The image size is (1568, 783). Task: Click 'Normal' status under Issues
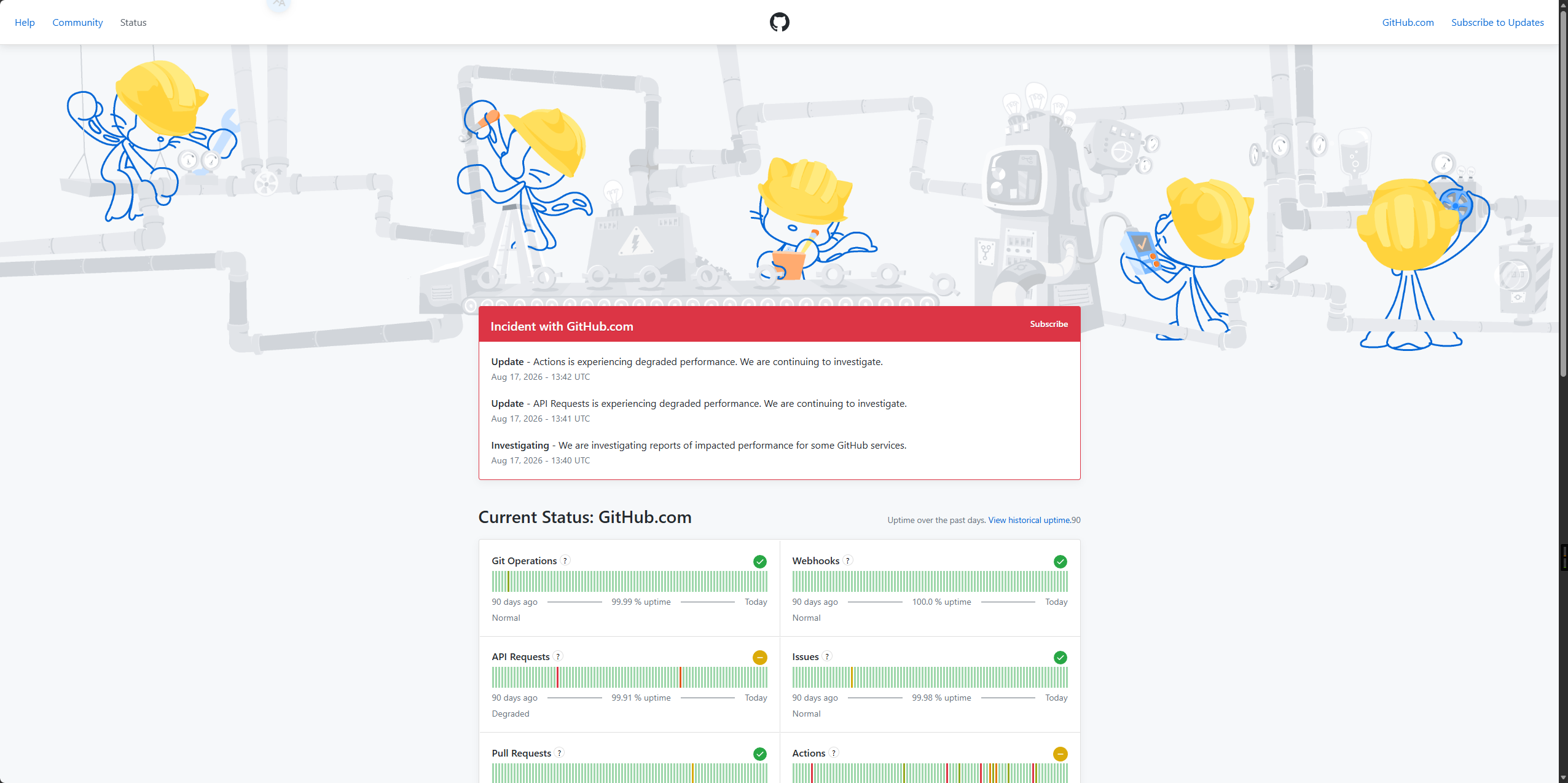click(x=806, y=714)
